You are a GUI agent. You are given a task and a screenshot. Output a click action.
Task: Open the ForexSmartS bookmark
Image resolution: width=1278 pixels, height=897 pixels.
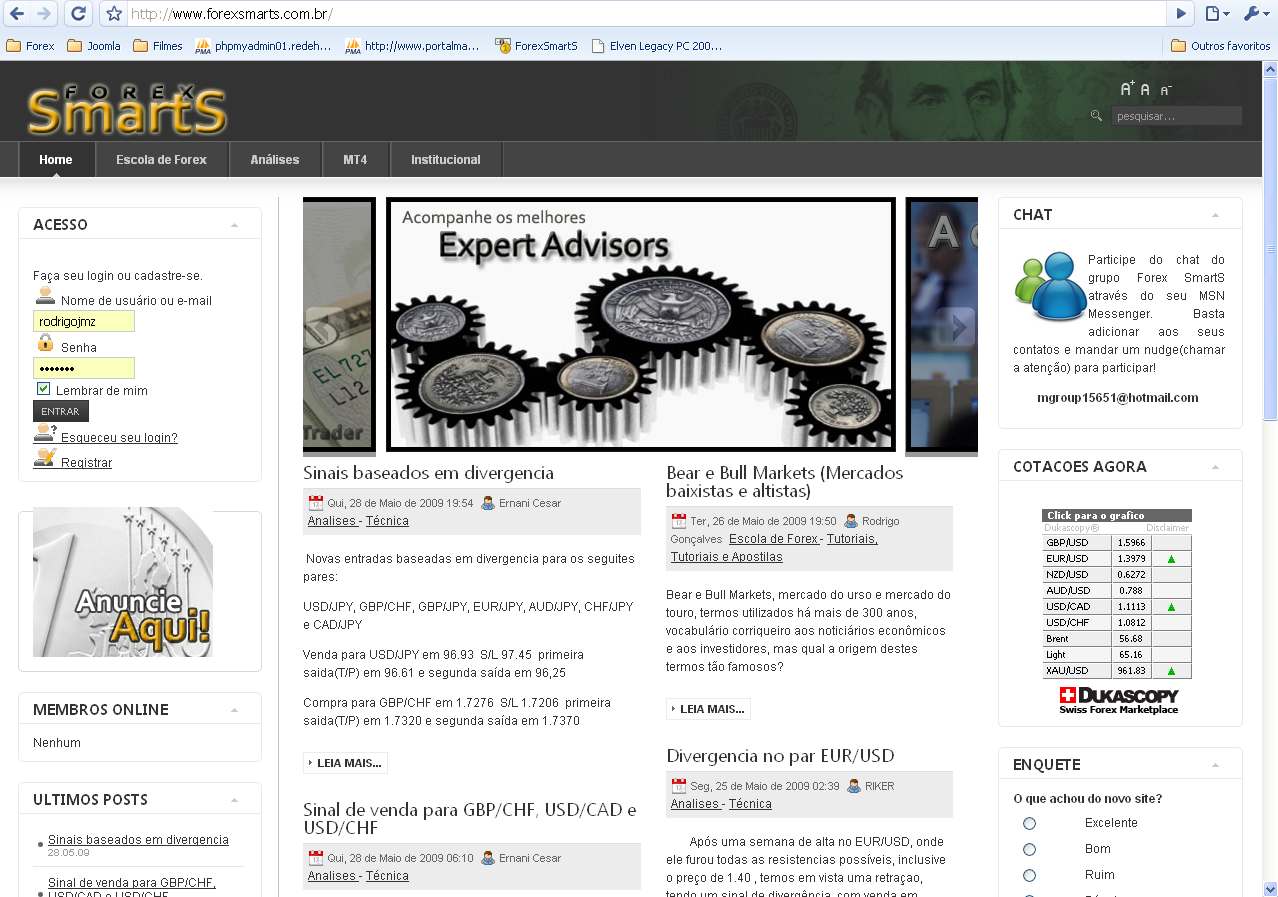(537, 46)
